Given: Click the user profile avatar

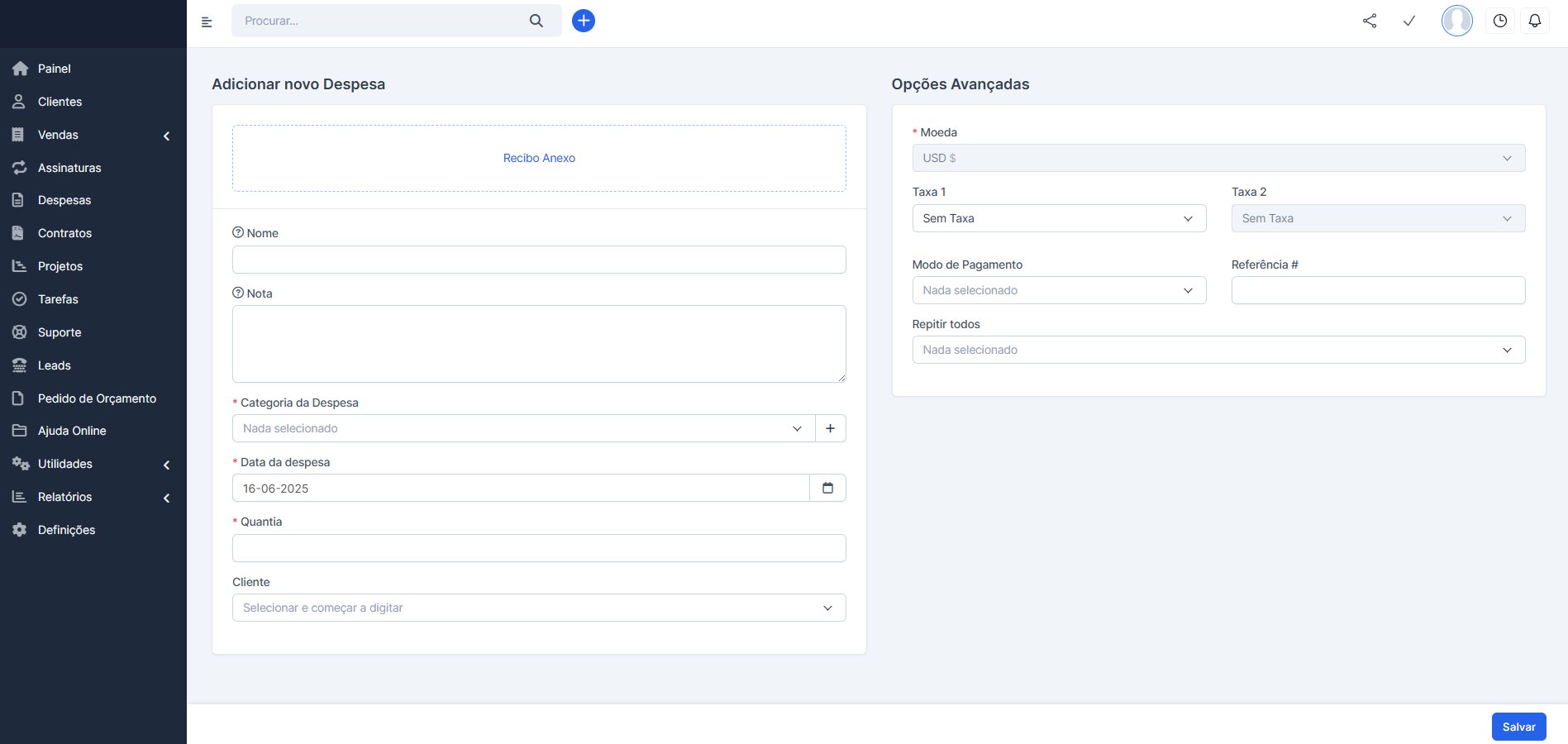Looking at the screenshot, I should click(1456, 21).
